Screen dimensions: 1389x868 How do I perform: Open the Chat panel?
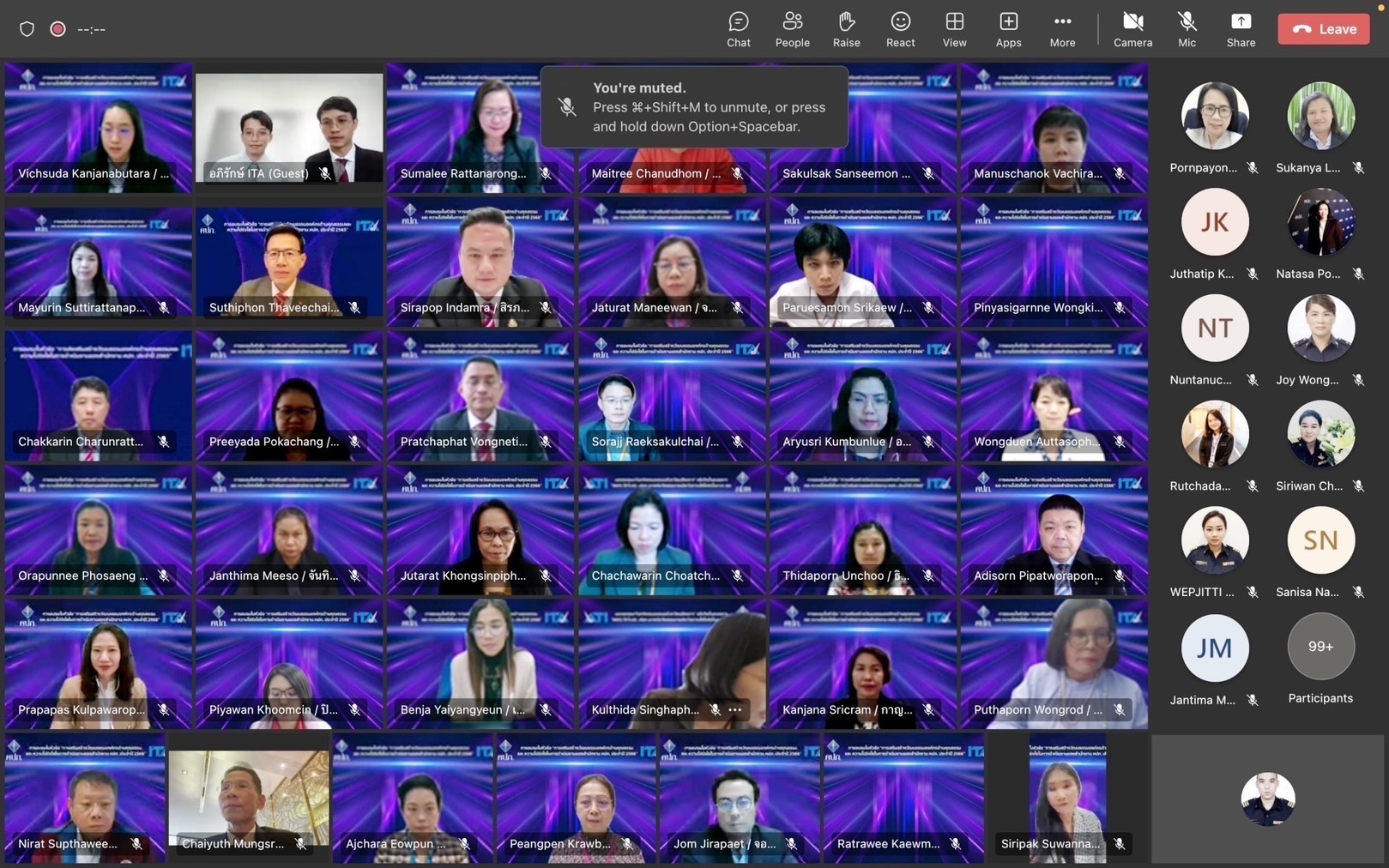(x=738, y=29)
